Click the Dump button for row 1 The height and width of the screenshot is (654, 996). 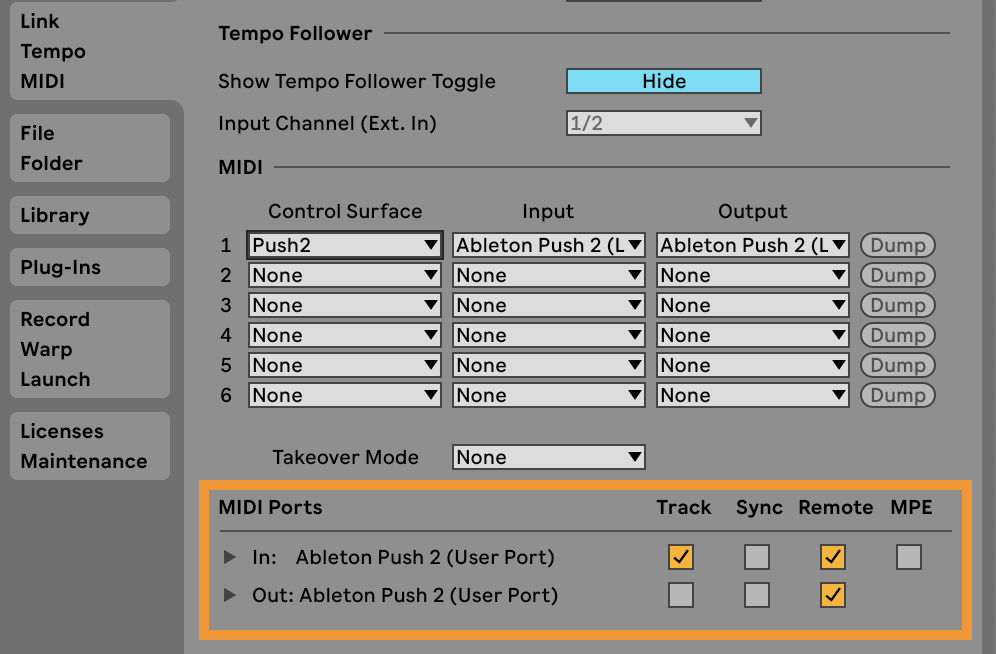pos(898,245)
